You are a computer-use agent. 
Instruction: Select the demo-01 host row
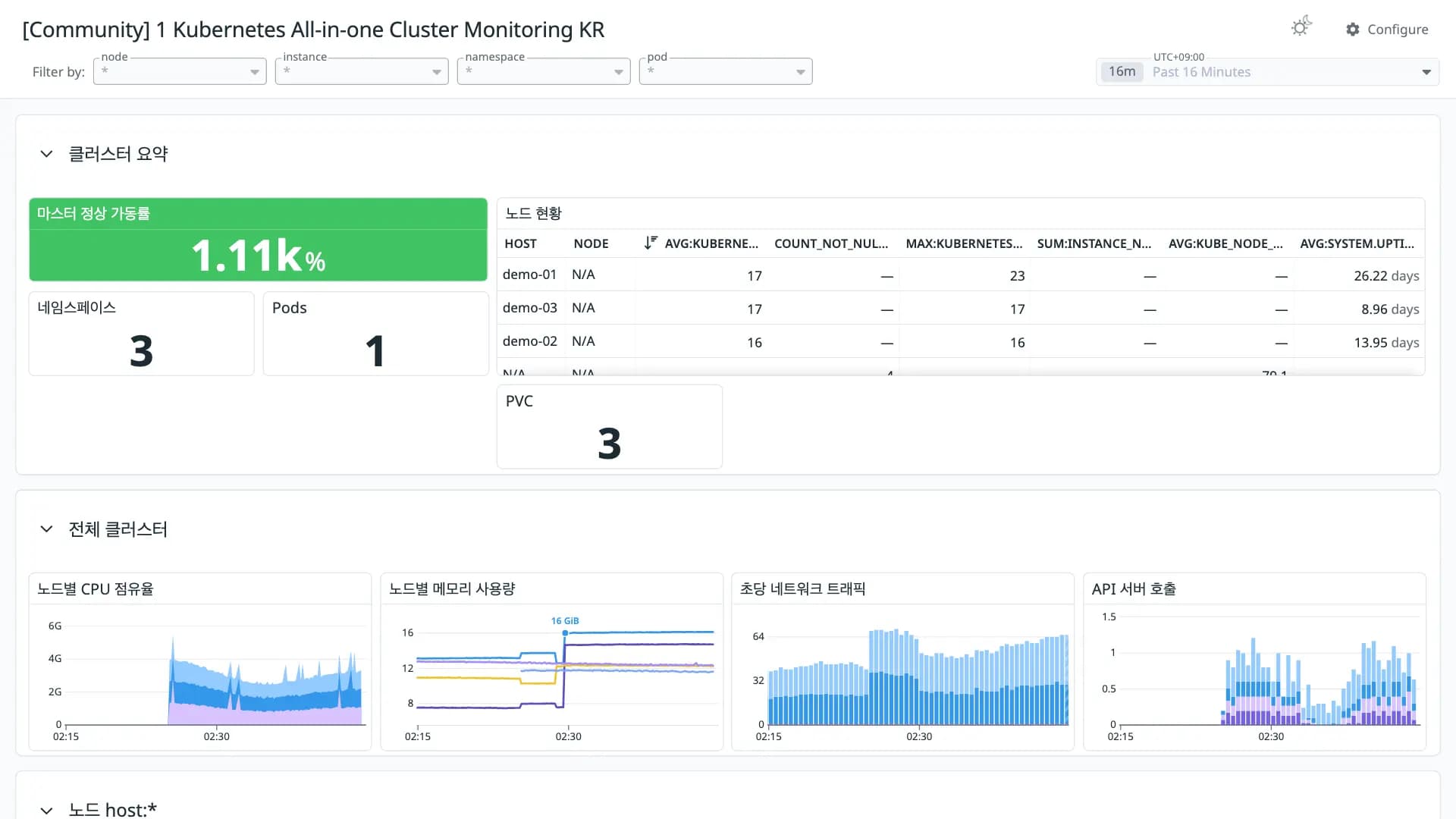961,275
